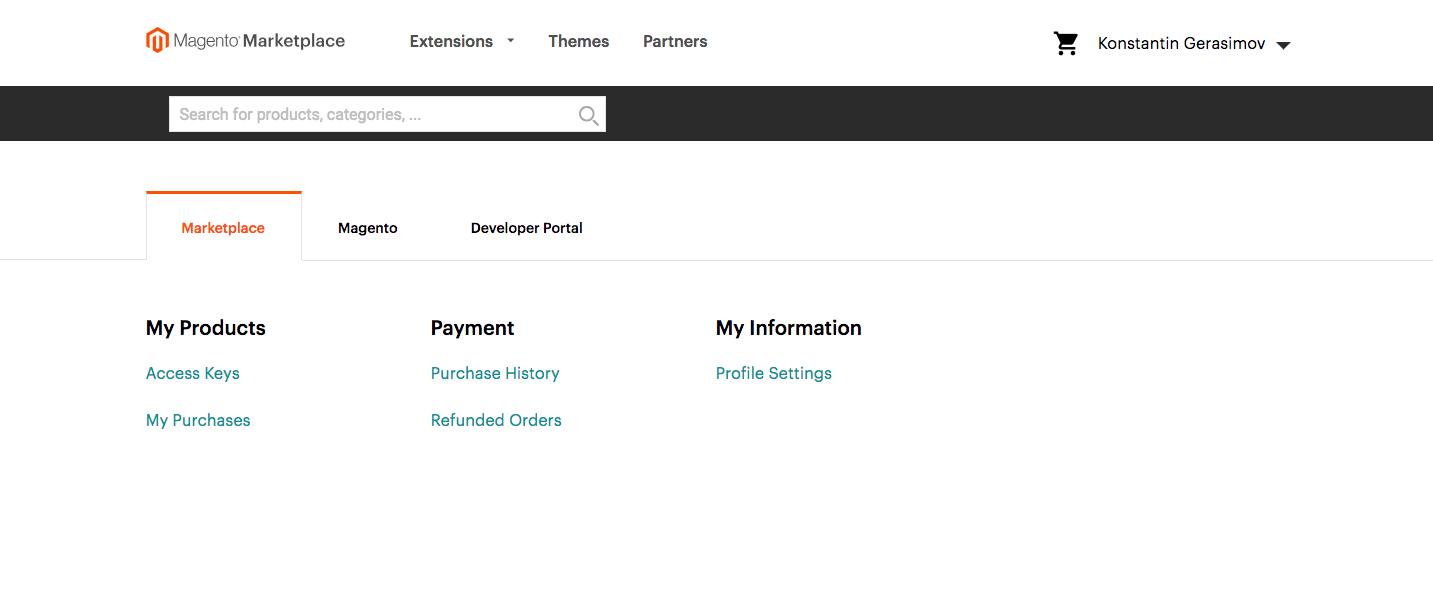Click the orange Magento logo icon
The image size is (1433, 594).
[157, 41]
